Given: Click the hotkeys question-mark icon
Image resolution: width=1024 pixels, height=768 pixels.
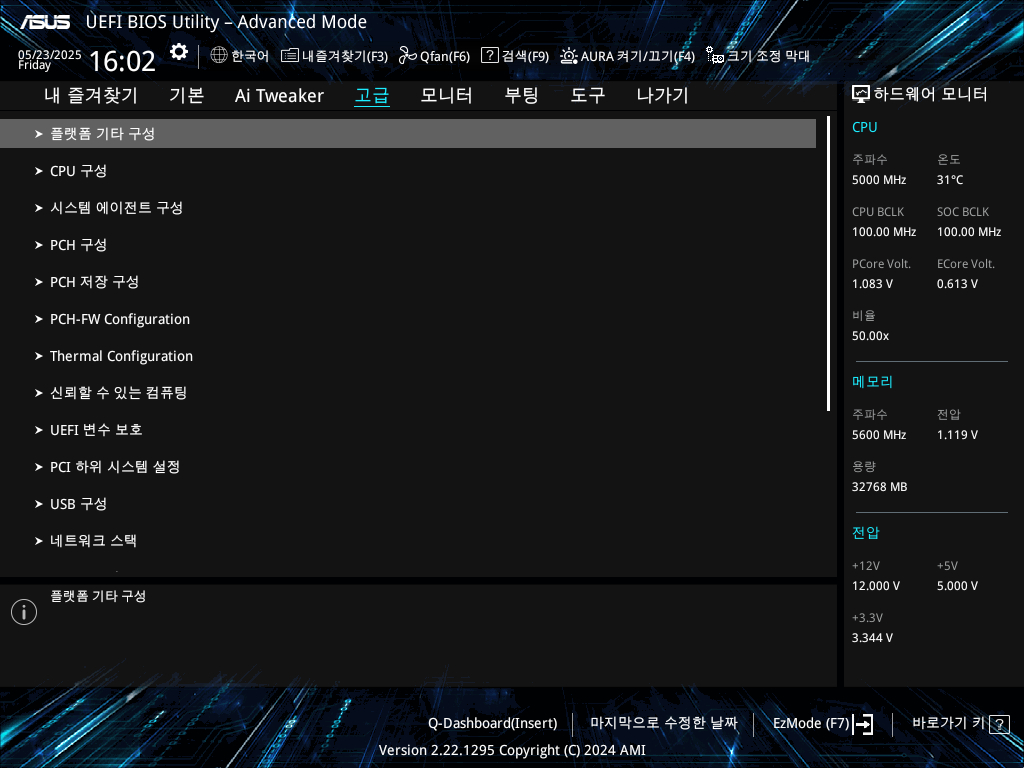Looking at the screenshot, I should (x=999, y=724).
